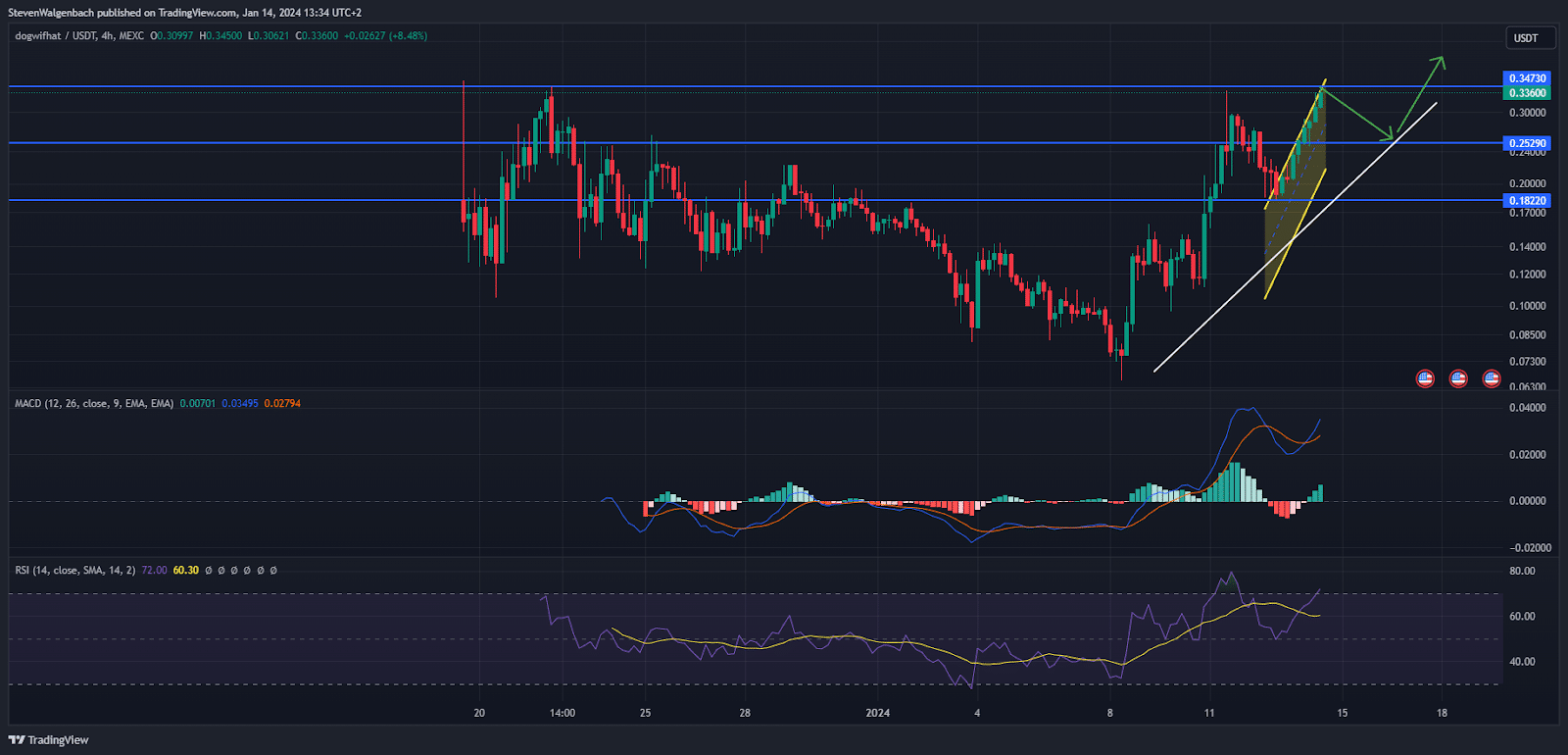1568x755 pixels.
Task: Open the MACD indicator settings legend
Action: (x=93, y=404)
